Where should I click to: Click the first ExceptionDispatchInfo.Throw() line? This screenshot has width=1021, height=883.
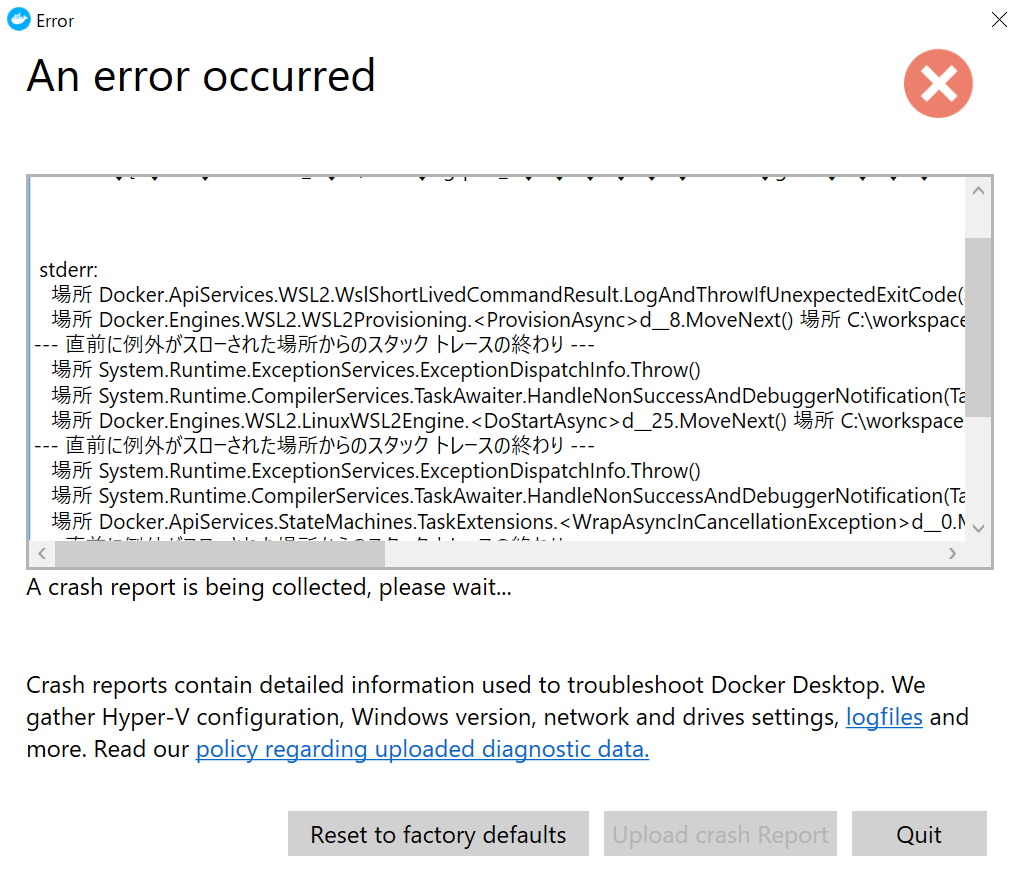click(x=376, y=370)
